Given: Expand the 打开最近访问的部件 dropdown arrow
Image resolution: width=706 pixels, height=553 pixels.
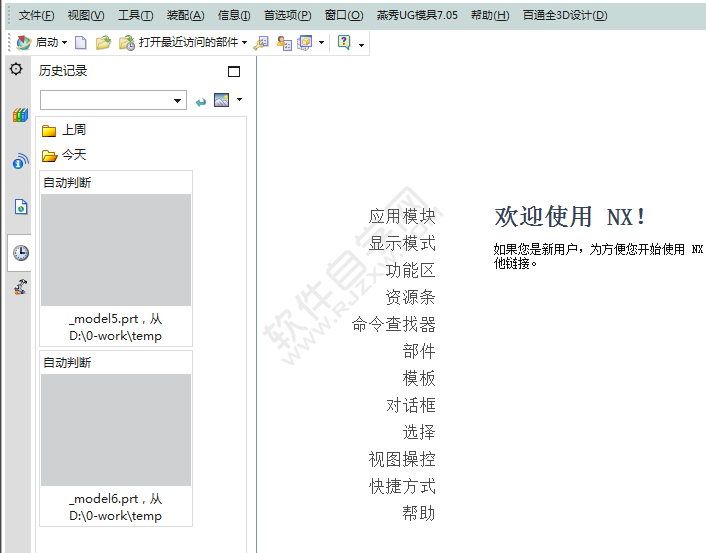Looking at the screenshot, I should [x=244, y=43].
